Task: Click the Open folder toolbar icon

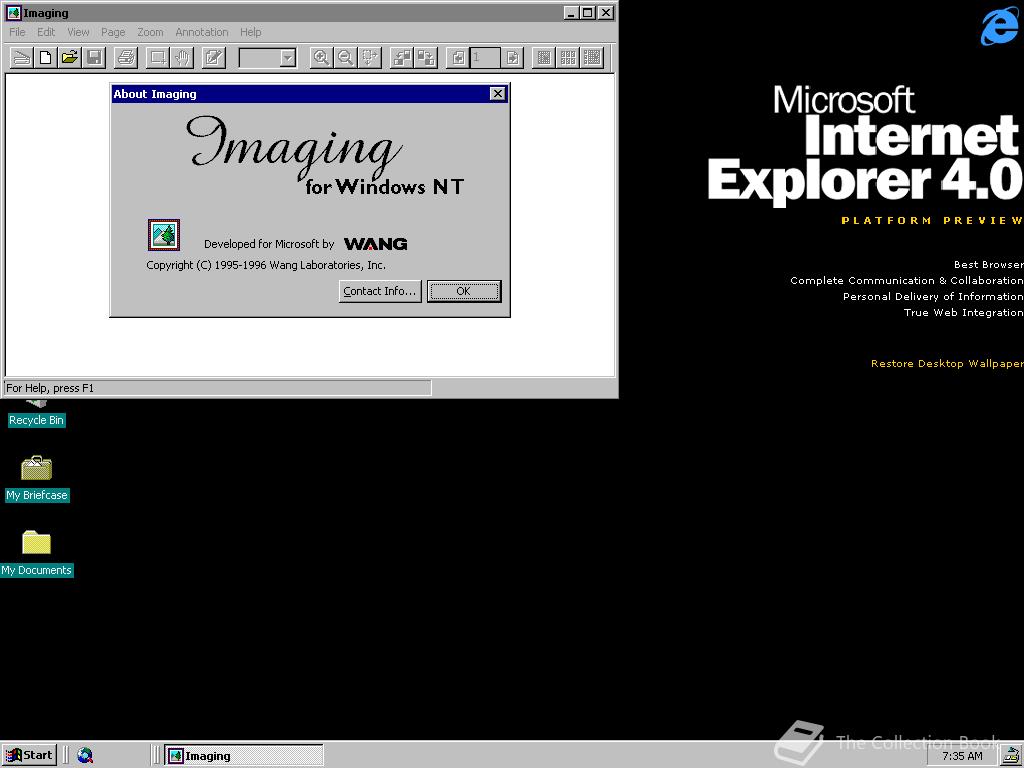Action: tap(70, 57)
